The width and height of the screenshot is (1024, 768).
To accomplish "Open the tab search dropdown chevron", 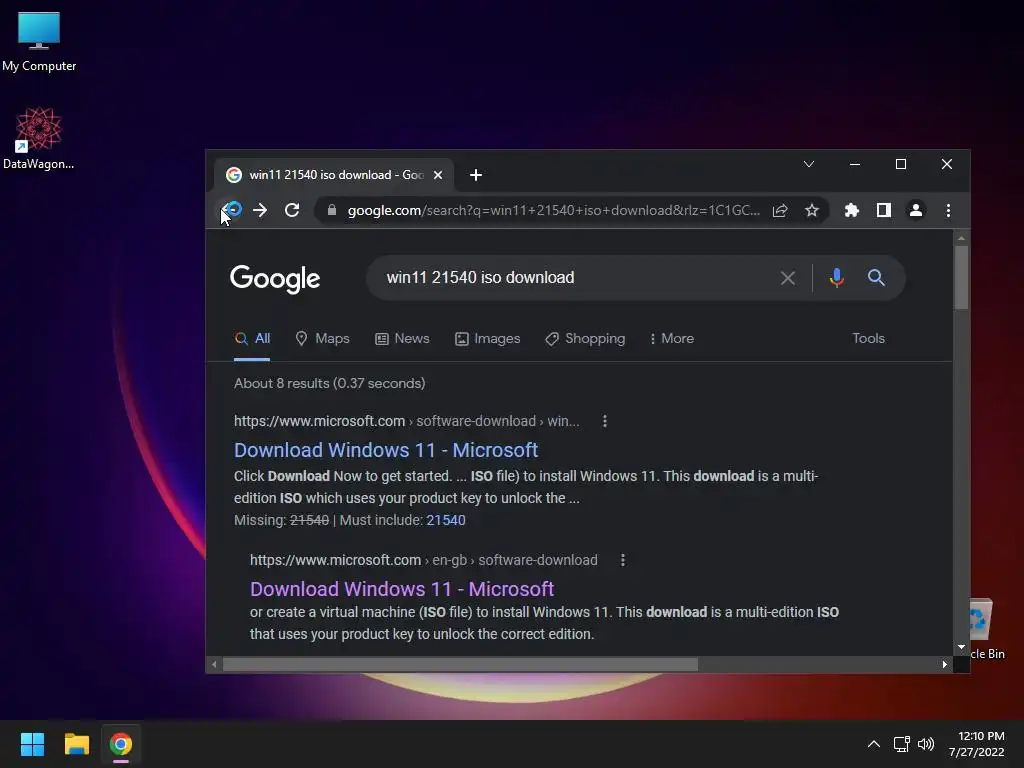I will (x=808, y=164).
